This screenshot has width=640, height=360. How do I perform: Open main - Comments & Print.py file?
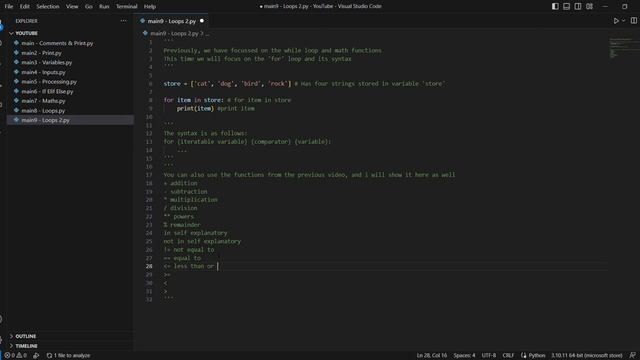click(x=57, y=43)
